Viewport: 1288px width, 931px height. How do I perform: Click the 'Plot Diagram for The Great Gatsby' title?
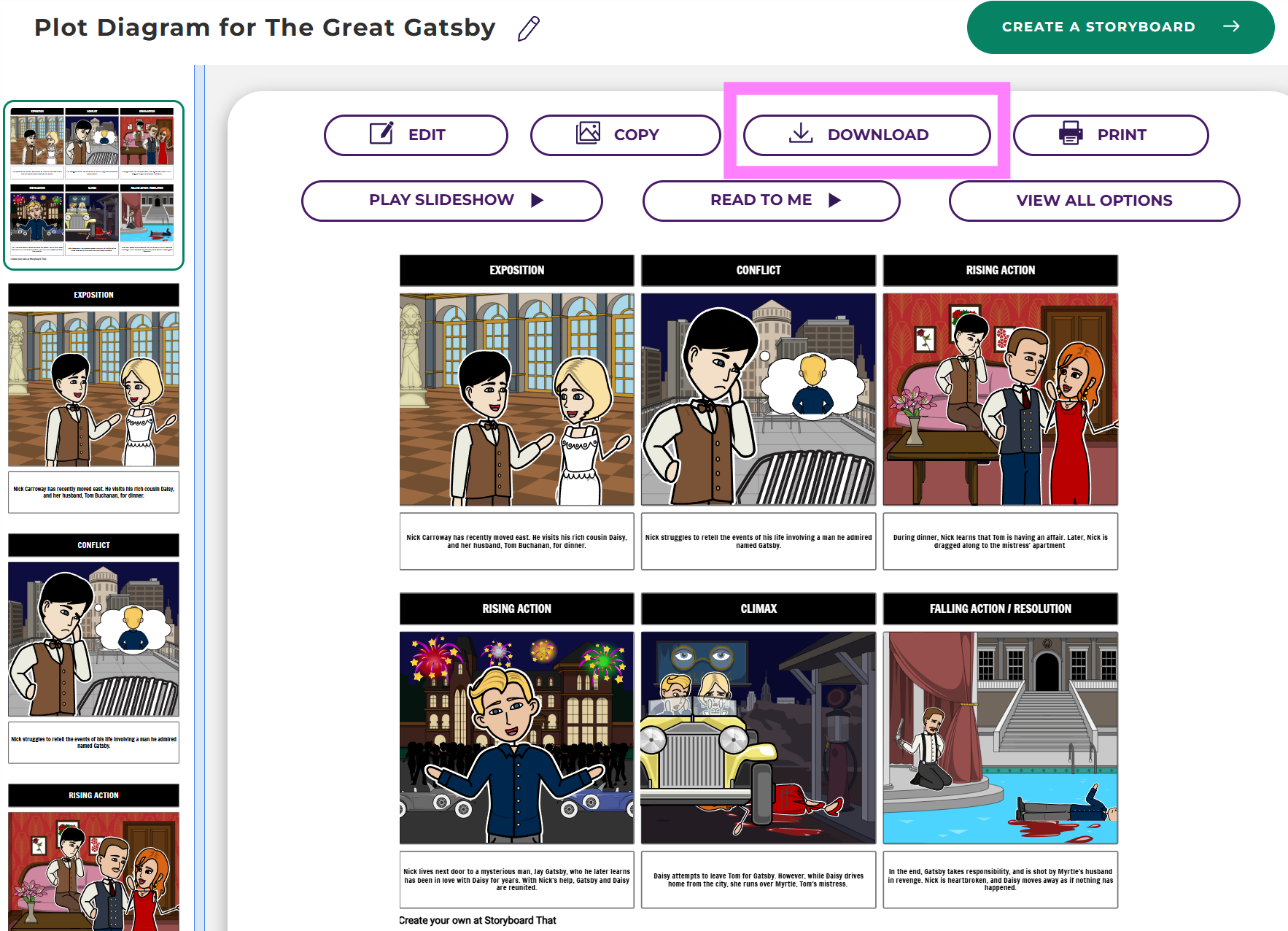click(265, 28)
